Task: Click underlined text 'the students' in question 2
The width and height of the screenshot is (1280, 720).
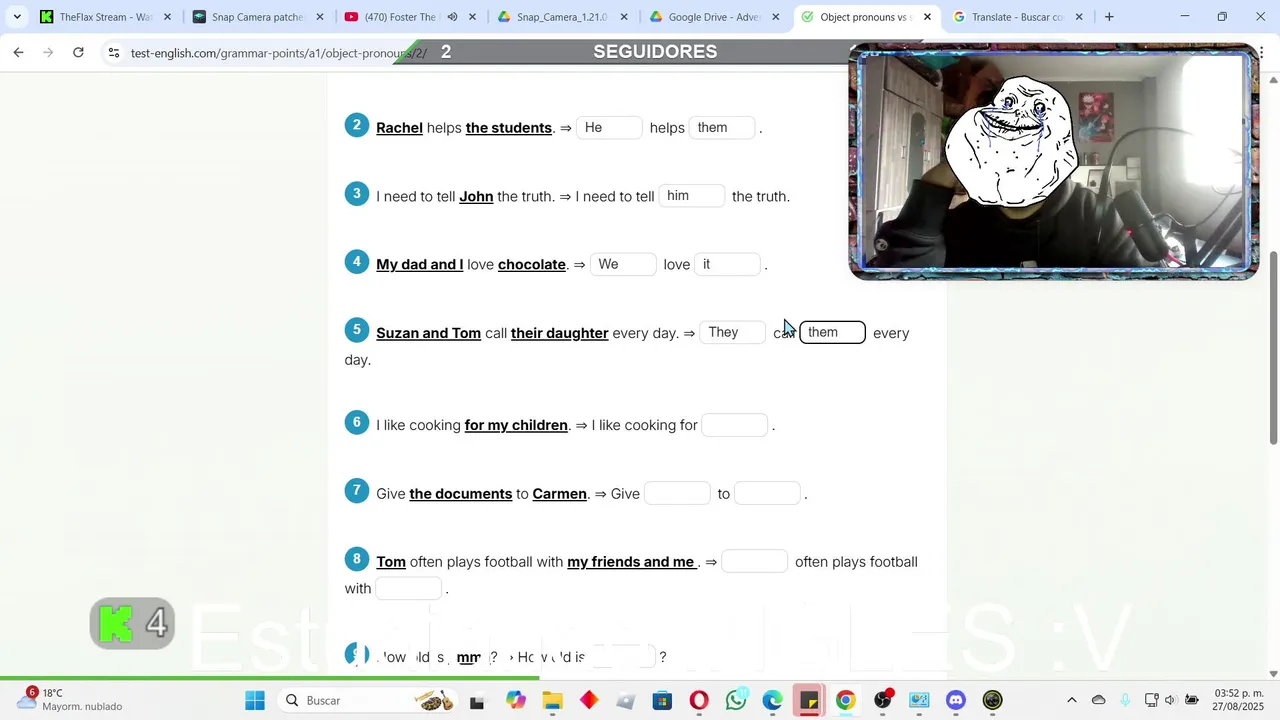Action: [x=509, y=128]
